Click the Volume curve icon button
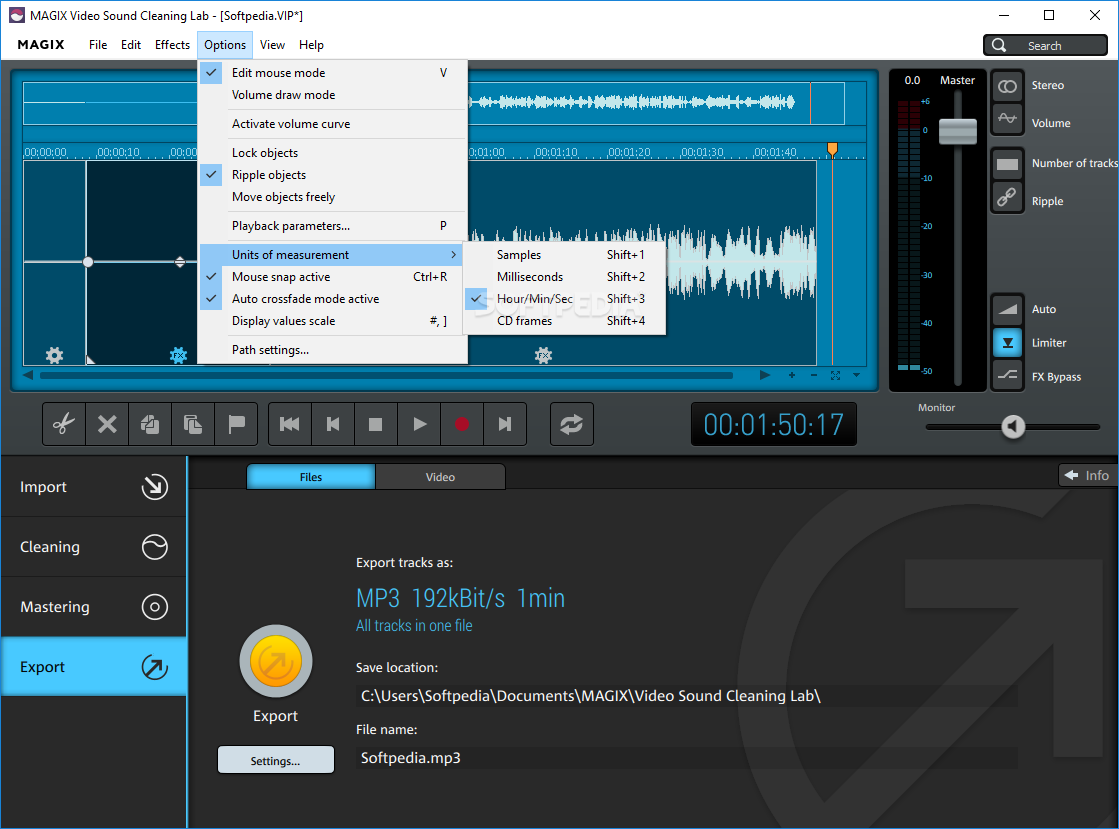1119x829 pixels. 1007,119
